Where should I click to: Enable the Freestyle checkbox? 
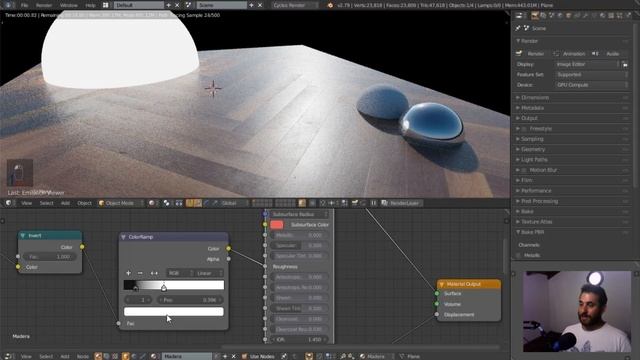click(524, 129)
